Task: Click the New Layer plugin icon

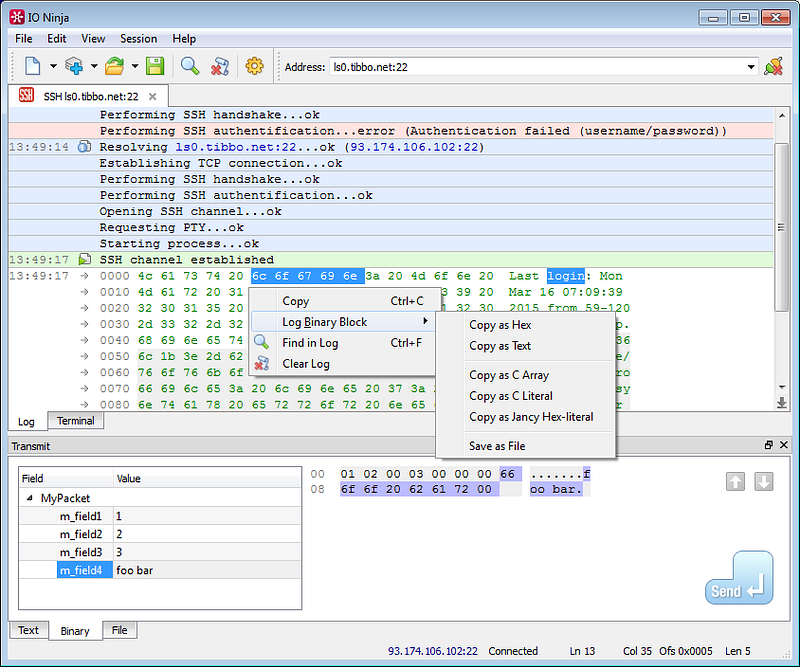Action: (74, 67)
